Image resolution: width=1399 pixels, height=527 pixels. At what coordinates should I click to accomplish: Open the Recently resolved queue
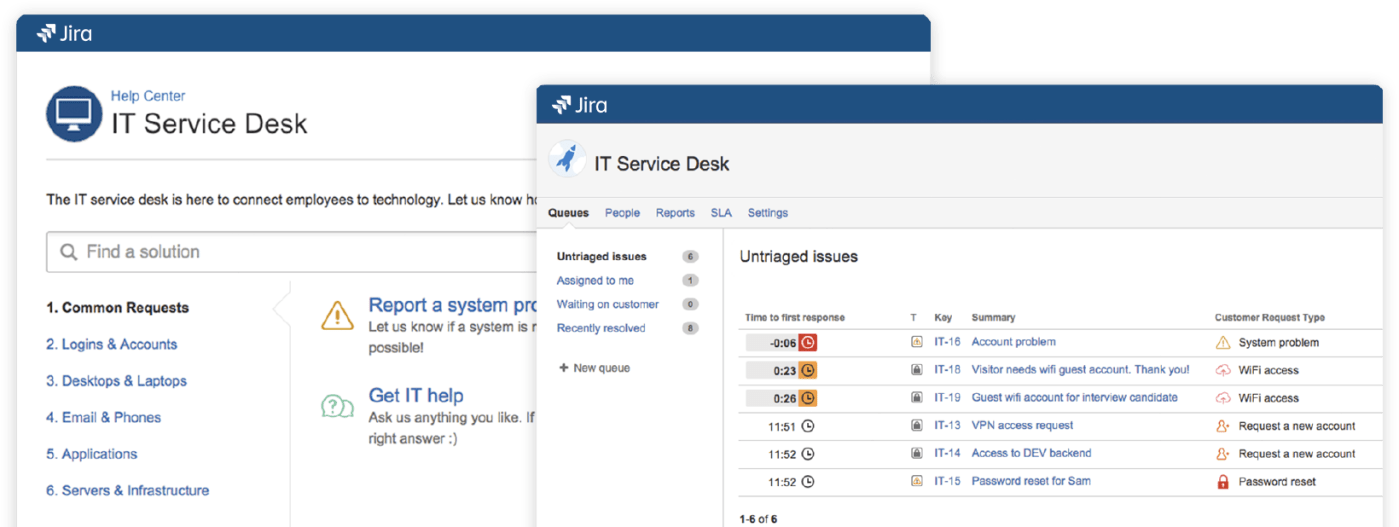[601, 328]
